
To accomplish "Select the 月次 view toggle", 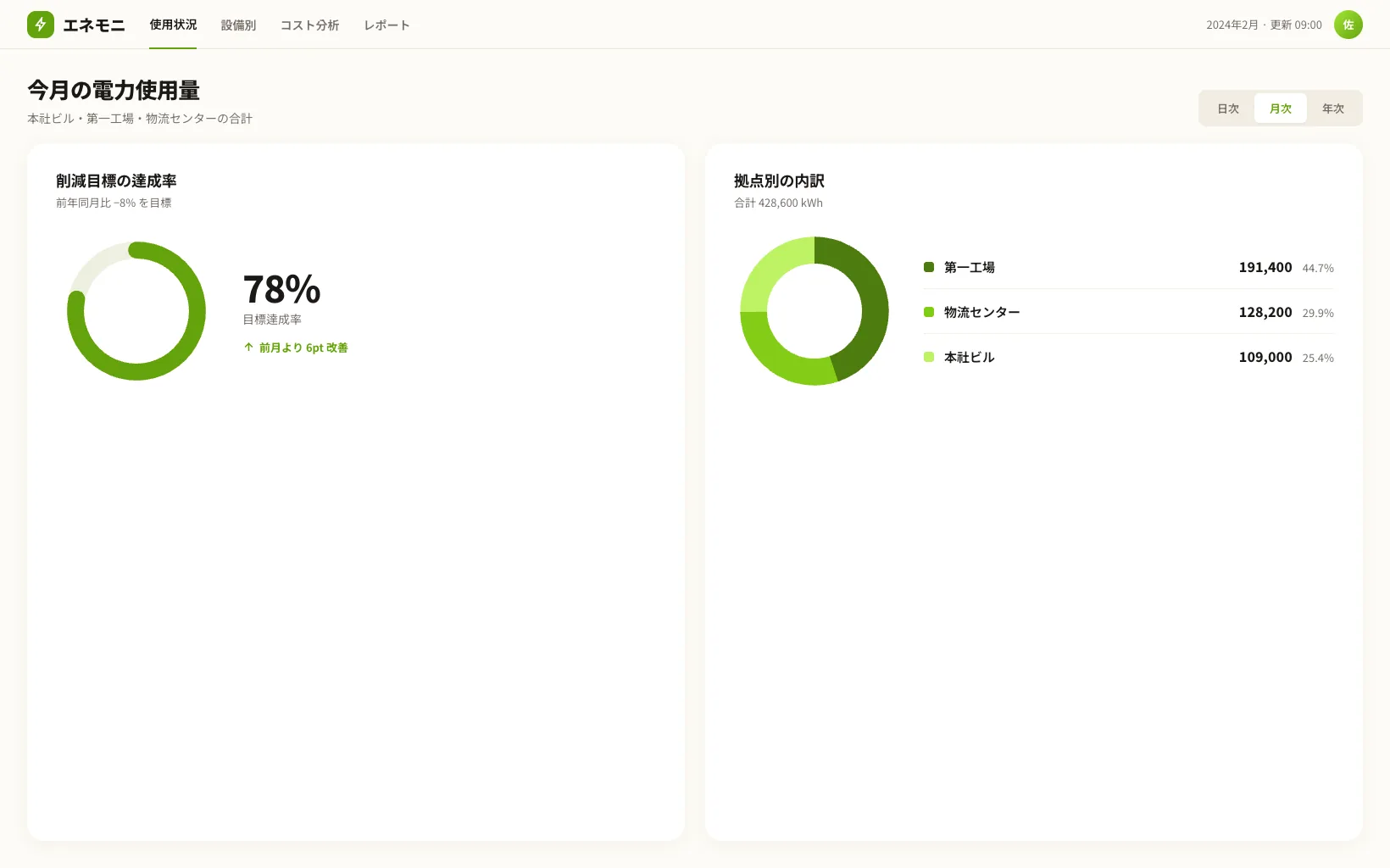I will point(1281,108).
